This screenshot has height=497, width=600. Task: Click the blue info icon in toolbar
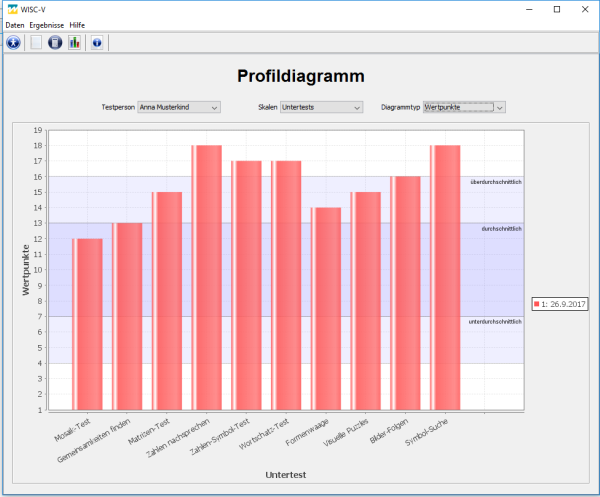tap(97, 42)
